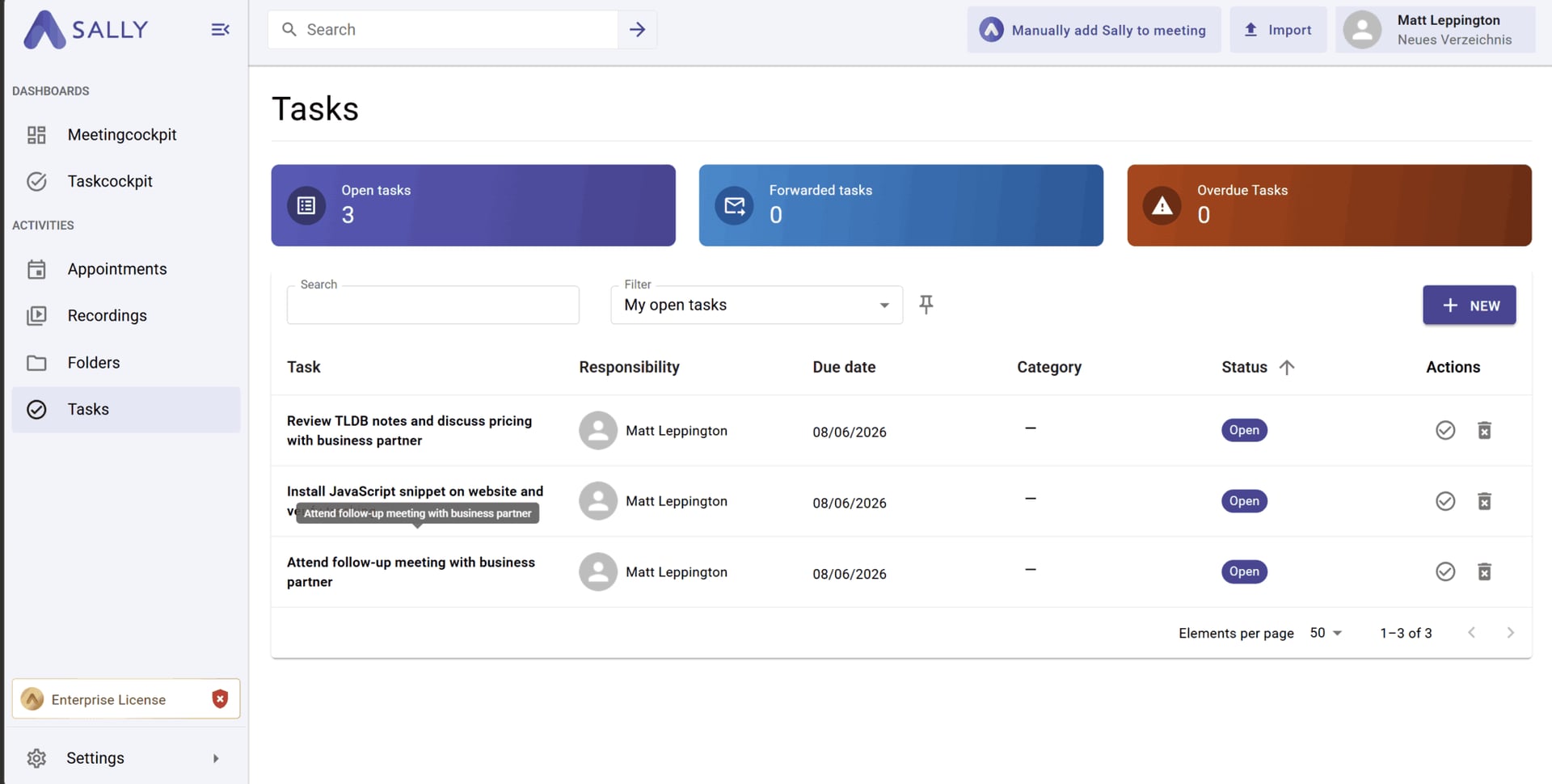Viewport: 1552px width, 784px height.
Task: Click the user avatar in the top bar
Action: tap(1363, 30)
